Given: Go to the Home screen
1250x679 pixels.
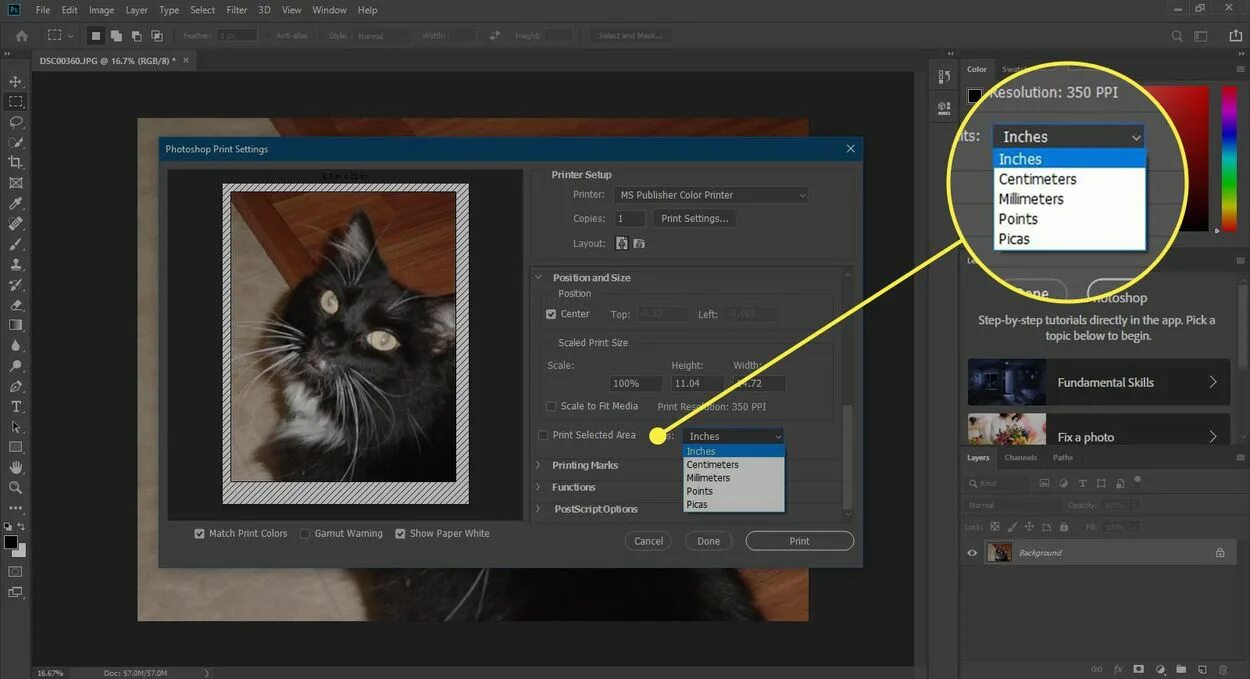Looking at the screenshot, I should pos(21,36).
